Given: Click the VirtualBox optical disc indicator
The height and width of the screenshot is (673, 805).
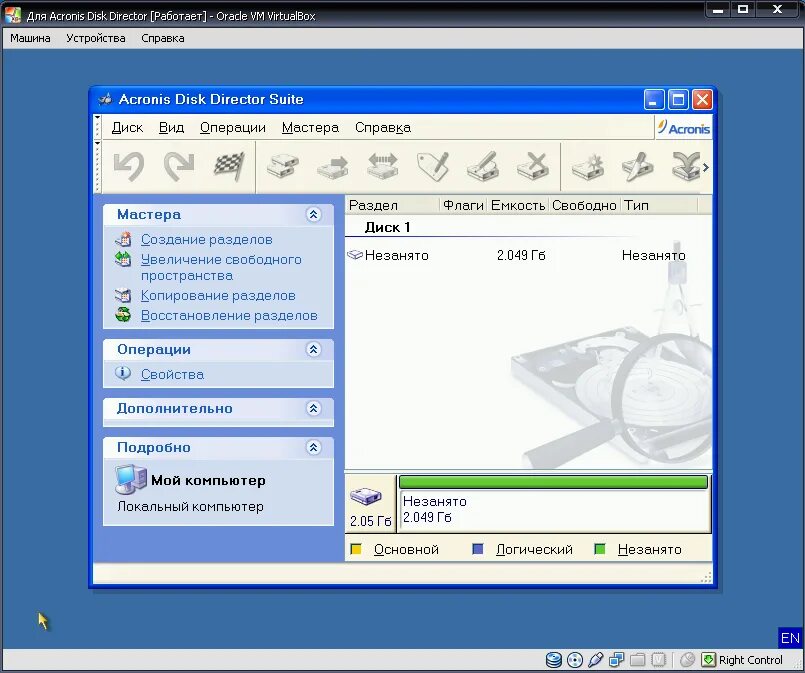Looking at the screenshot, I should pyautogui.click(x=575, y=660).
